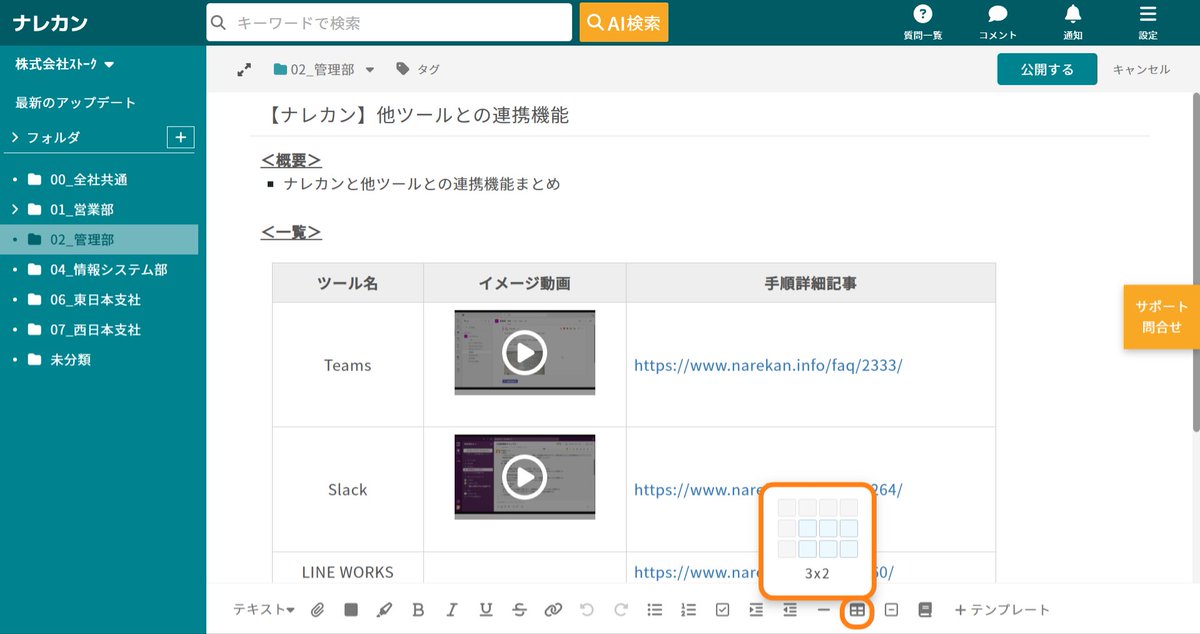Open the テンプレート template button
This screenshot has height=634, width=1200.
[x=1002, y=609]
